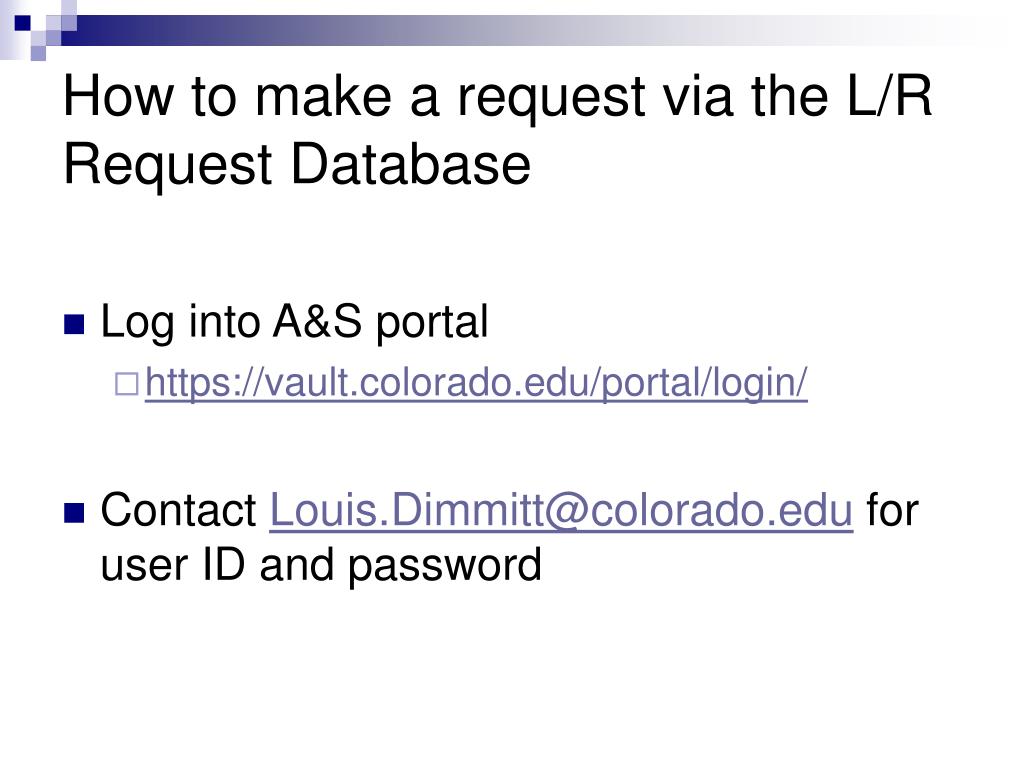Screen dimensions: 1024x768
Task: Click the 'Log into A&S portal' text
Action: pos(295,322)
